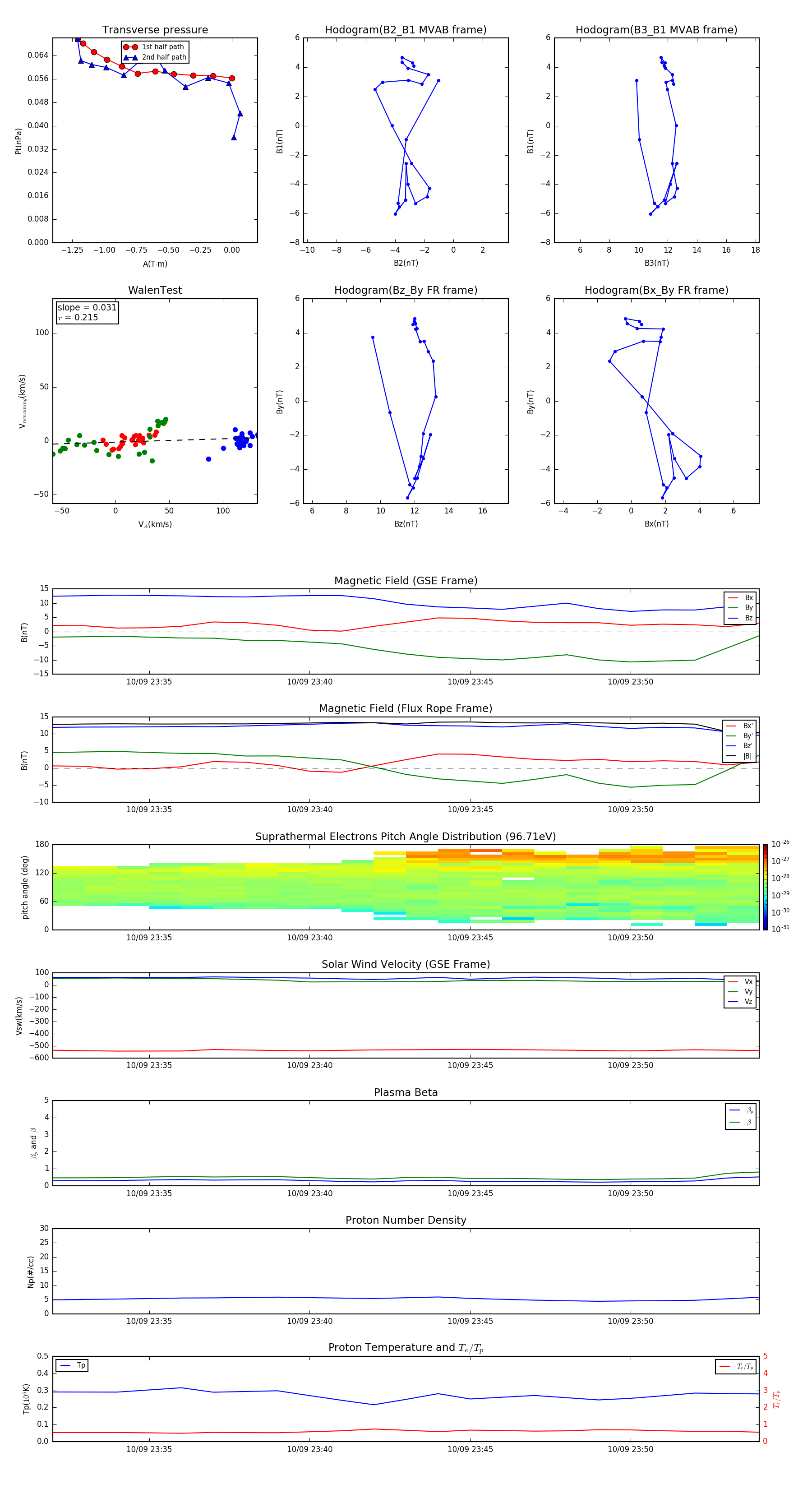Click the 180 tick on pitch angle axis
This screenshot has width=812, height=1489.
(42, 845)
